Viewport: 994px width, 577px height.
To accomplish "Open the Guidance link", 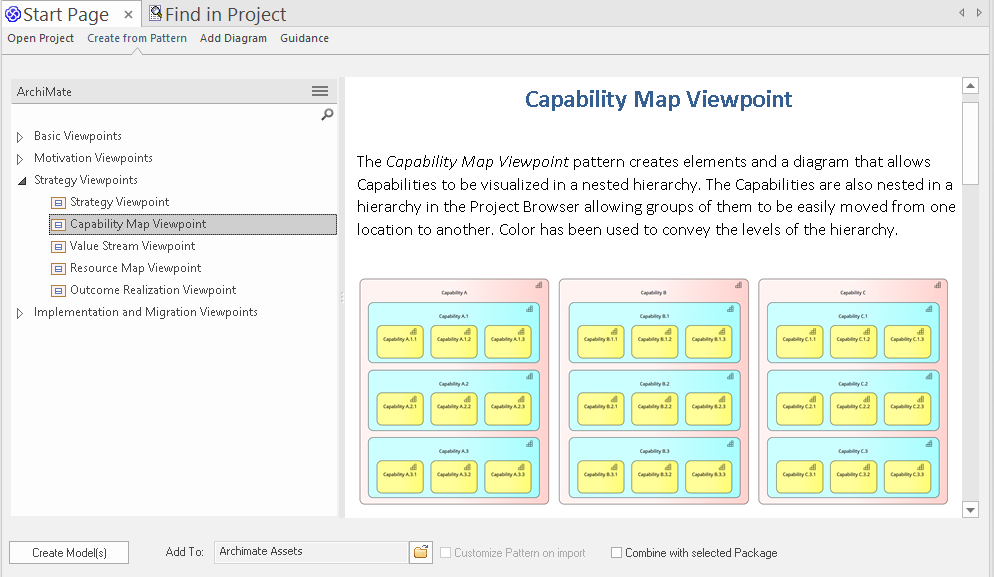I will coord(304,38).
